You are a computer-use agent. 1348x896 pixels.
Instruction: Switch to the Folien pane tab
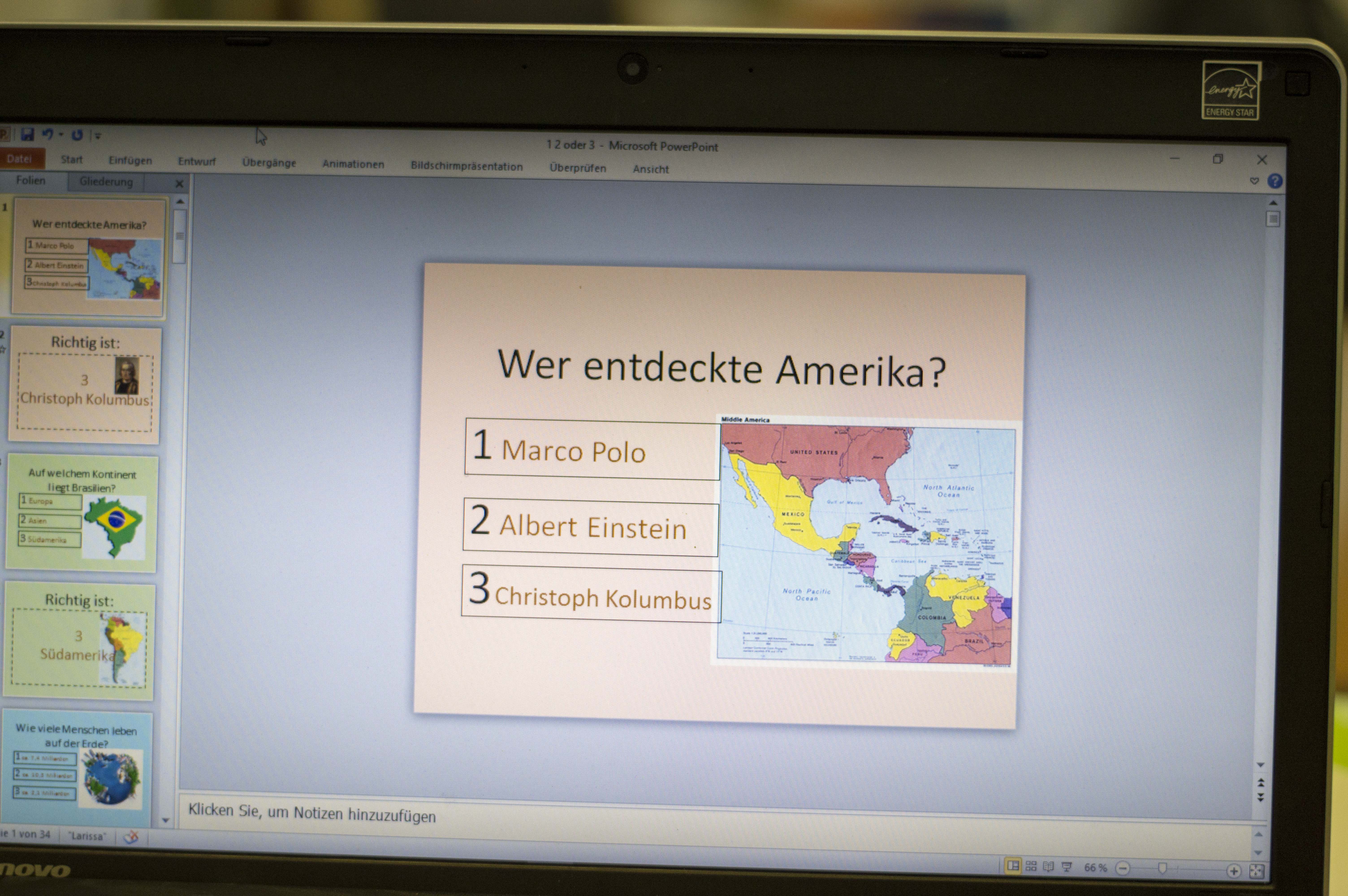(31, 181)
